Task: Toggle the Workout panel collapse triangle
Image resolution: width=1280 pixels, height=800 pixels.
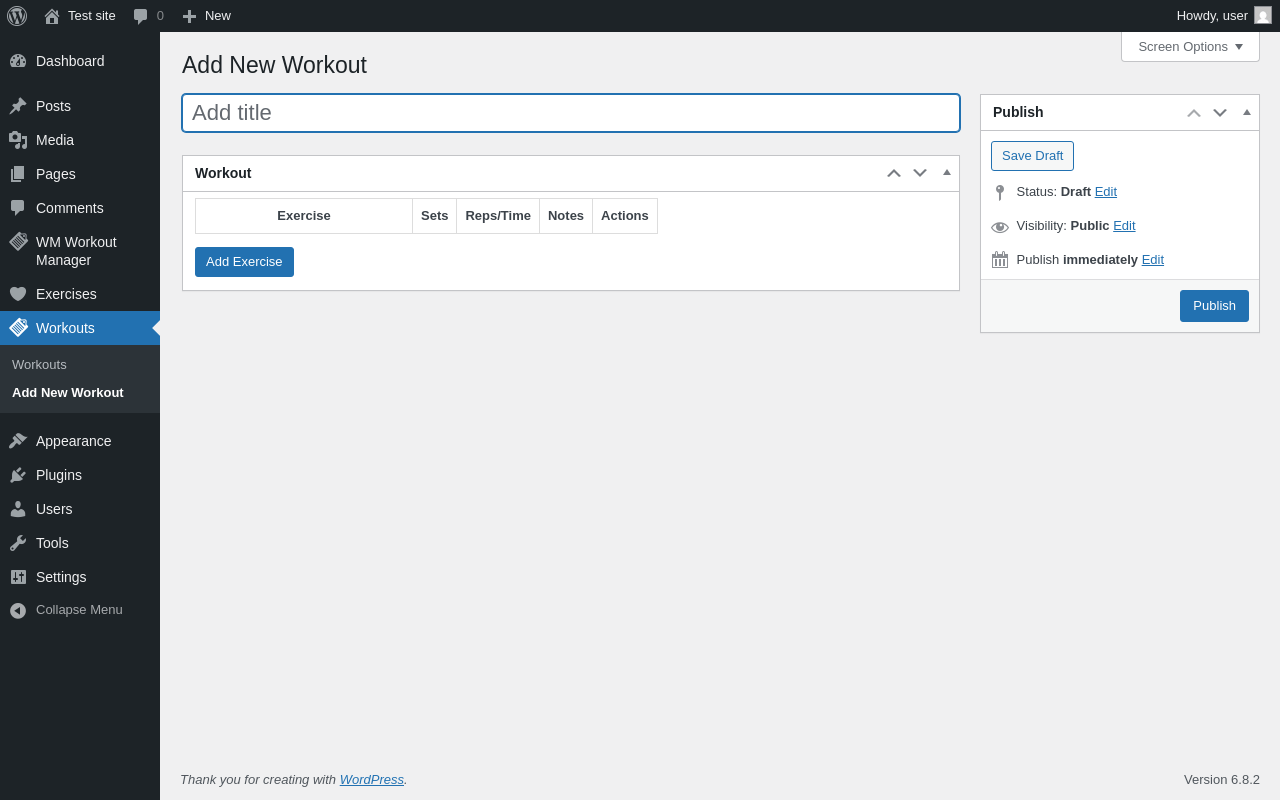Action: [x=947, y=172]
